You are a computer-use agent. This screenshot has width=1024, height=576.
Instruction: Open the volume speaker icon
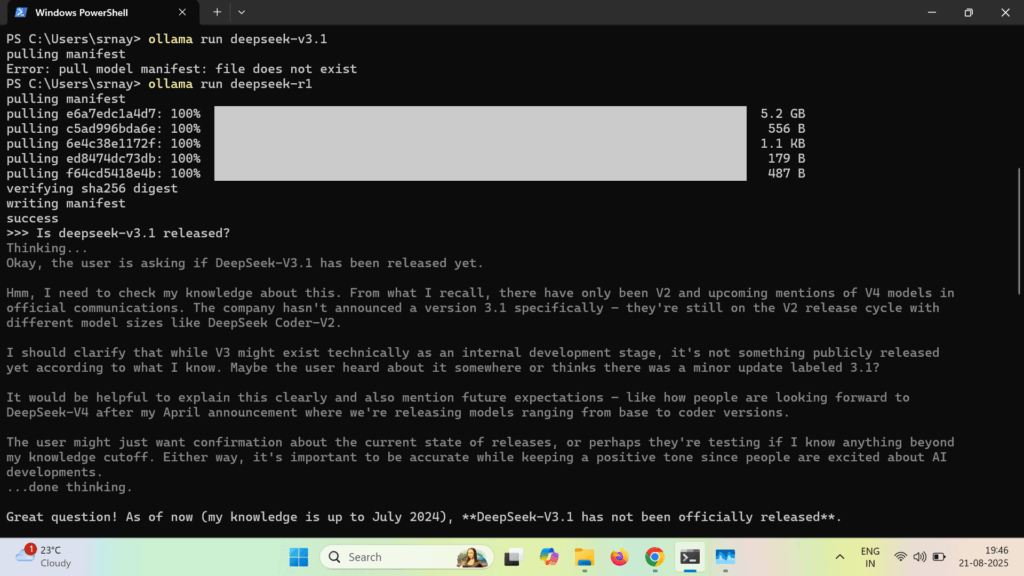920,557
